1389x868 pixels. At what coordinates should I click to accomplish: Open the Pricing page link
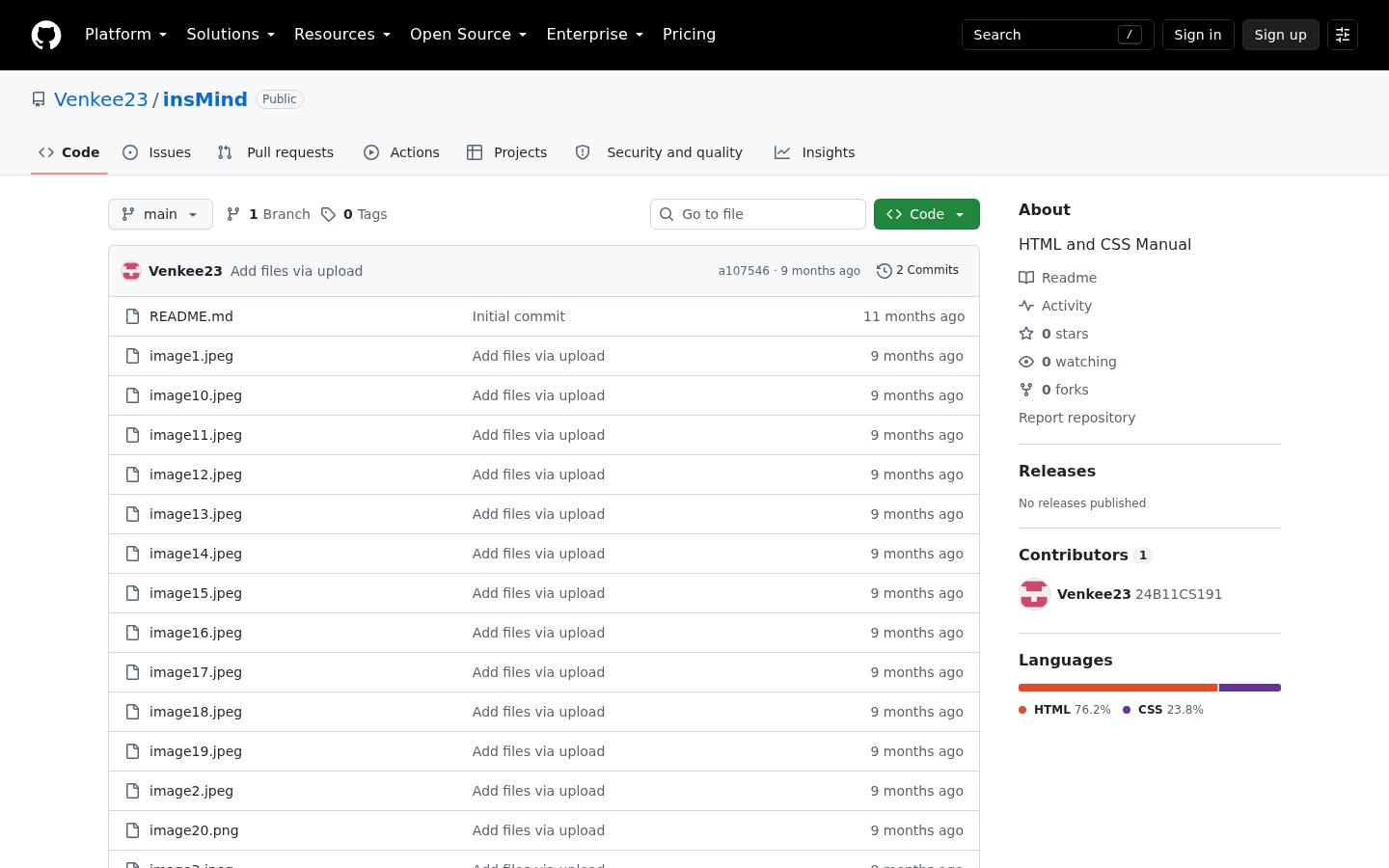689,35
